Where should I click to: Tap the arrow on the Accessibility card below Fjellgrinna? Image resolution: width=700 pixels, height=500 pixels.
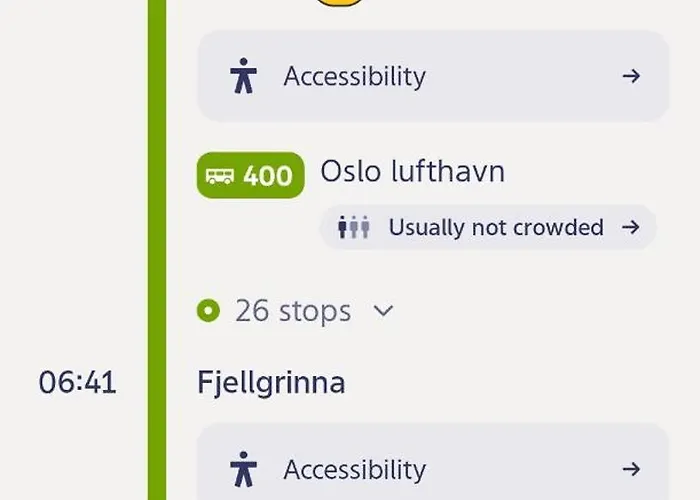[x=631, y=469]
